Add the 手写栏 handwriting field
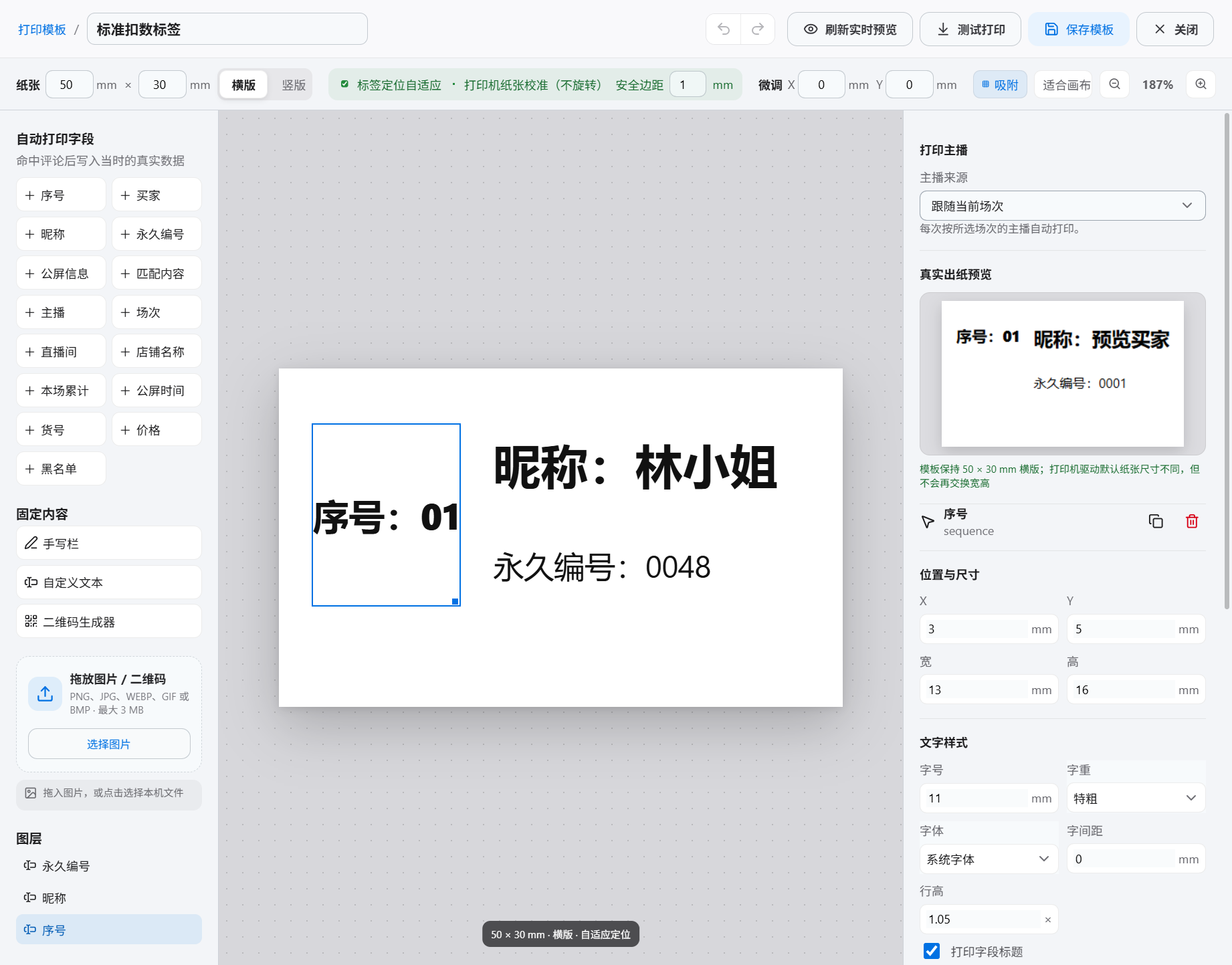This screenshot has height=965, width=1232. (109, 543)
